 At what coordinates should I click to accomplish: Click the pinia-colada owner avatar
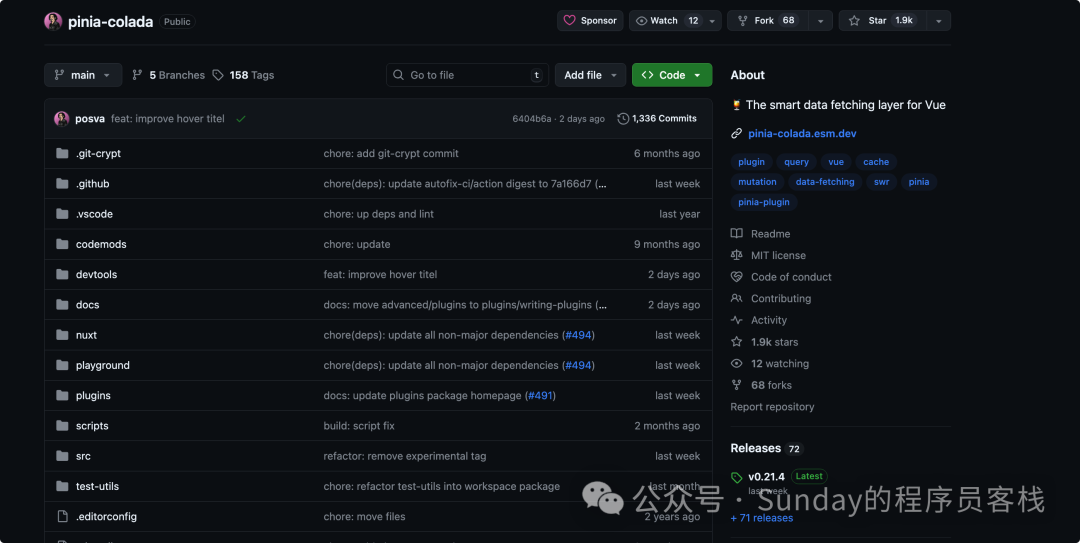[x=53, y=21]
